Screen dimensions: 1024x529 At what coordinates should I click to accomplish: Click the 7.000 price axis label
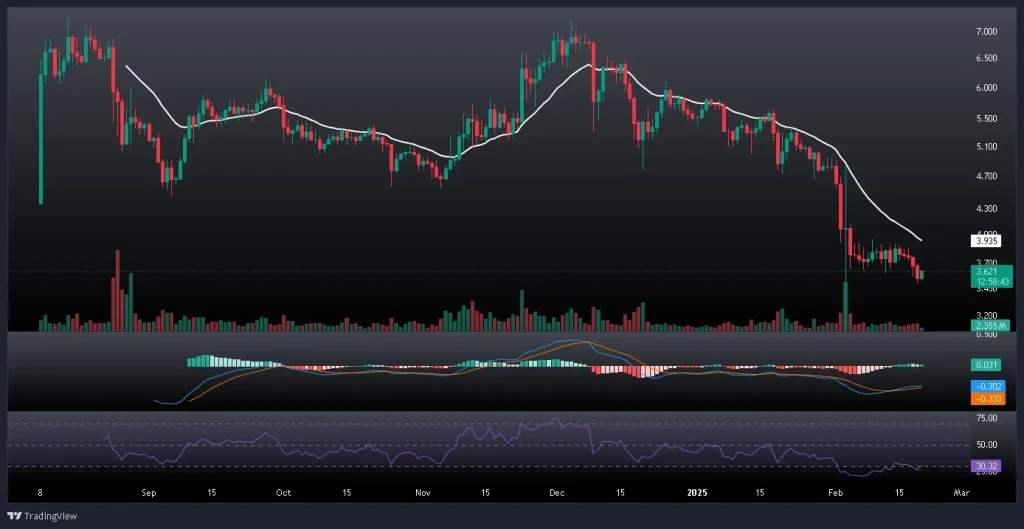987,32
